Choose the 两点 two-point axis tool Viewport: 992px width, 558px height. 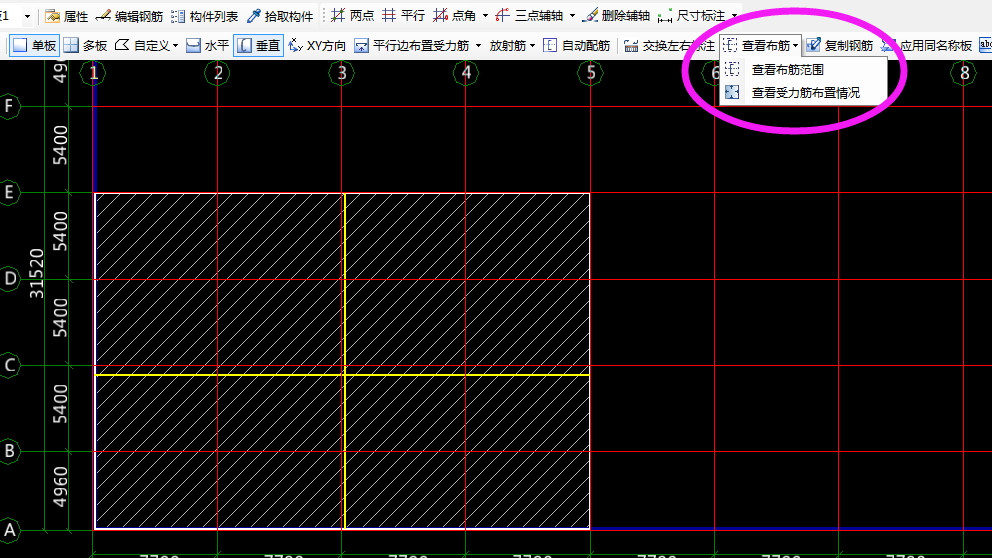click(353, 16)
